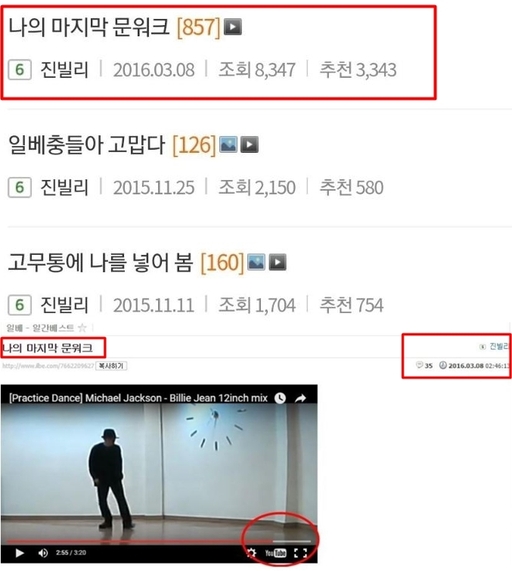
Task: Click author 진빌리 on the 2016.03.08 post
Action: point(64,69)
